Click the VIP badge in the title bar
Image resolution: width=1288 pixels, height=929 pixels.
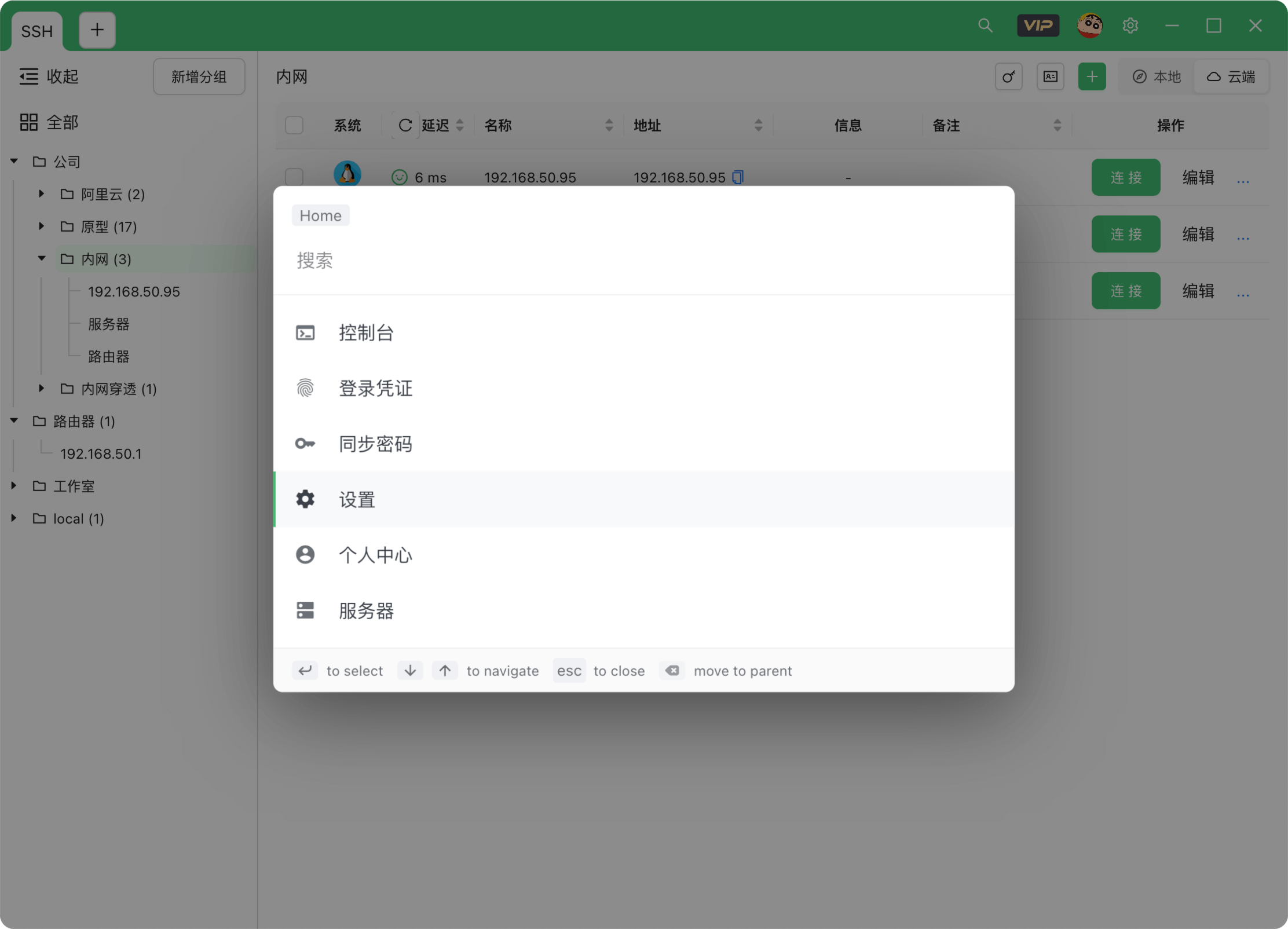point(1038,25)
